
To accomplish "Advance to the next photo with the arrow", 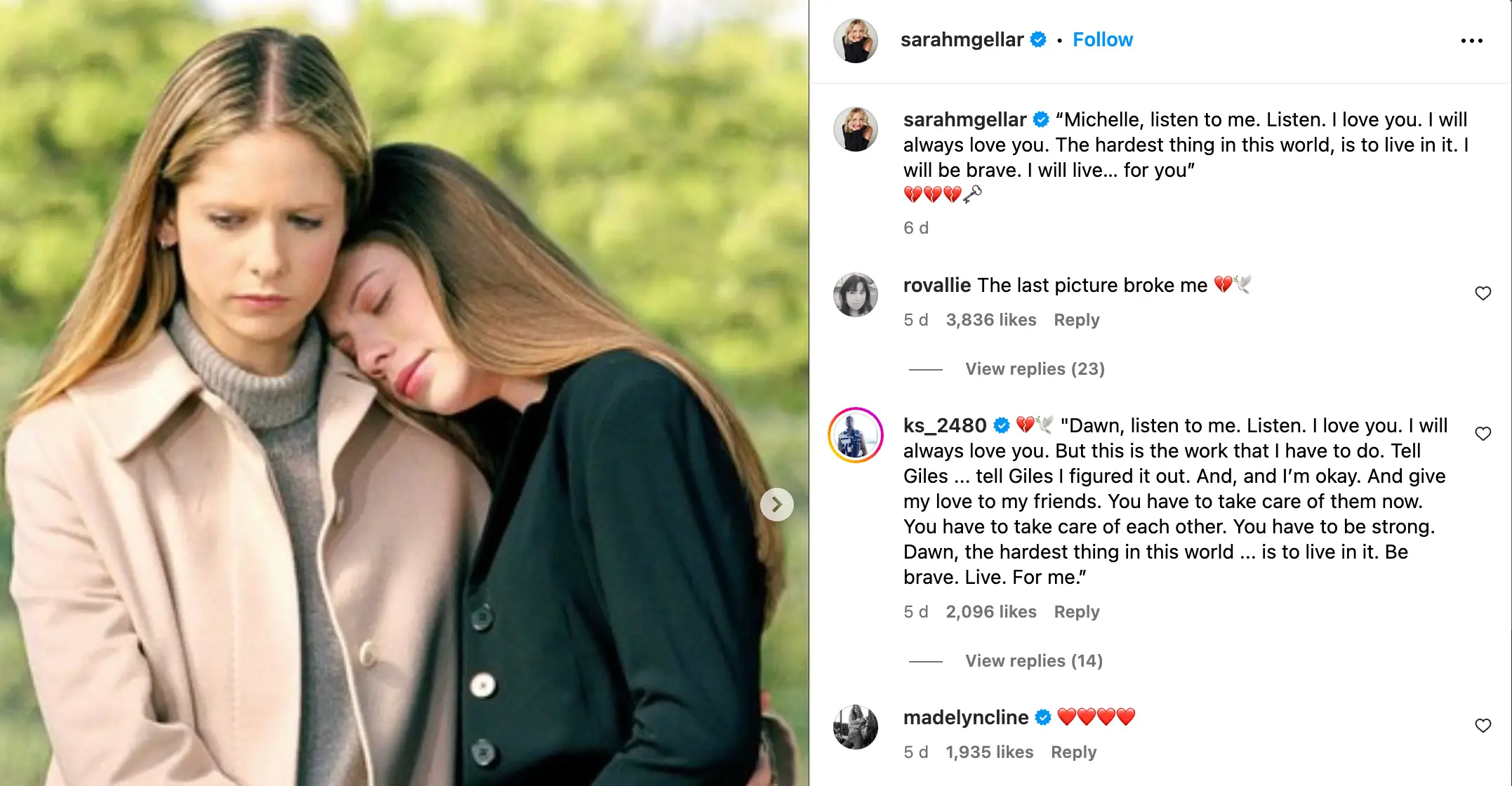I will [x=776, y=503].
